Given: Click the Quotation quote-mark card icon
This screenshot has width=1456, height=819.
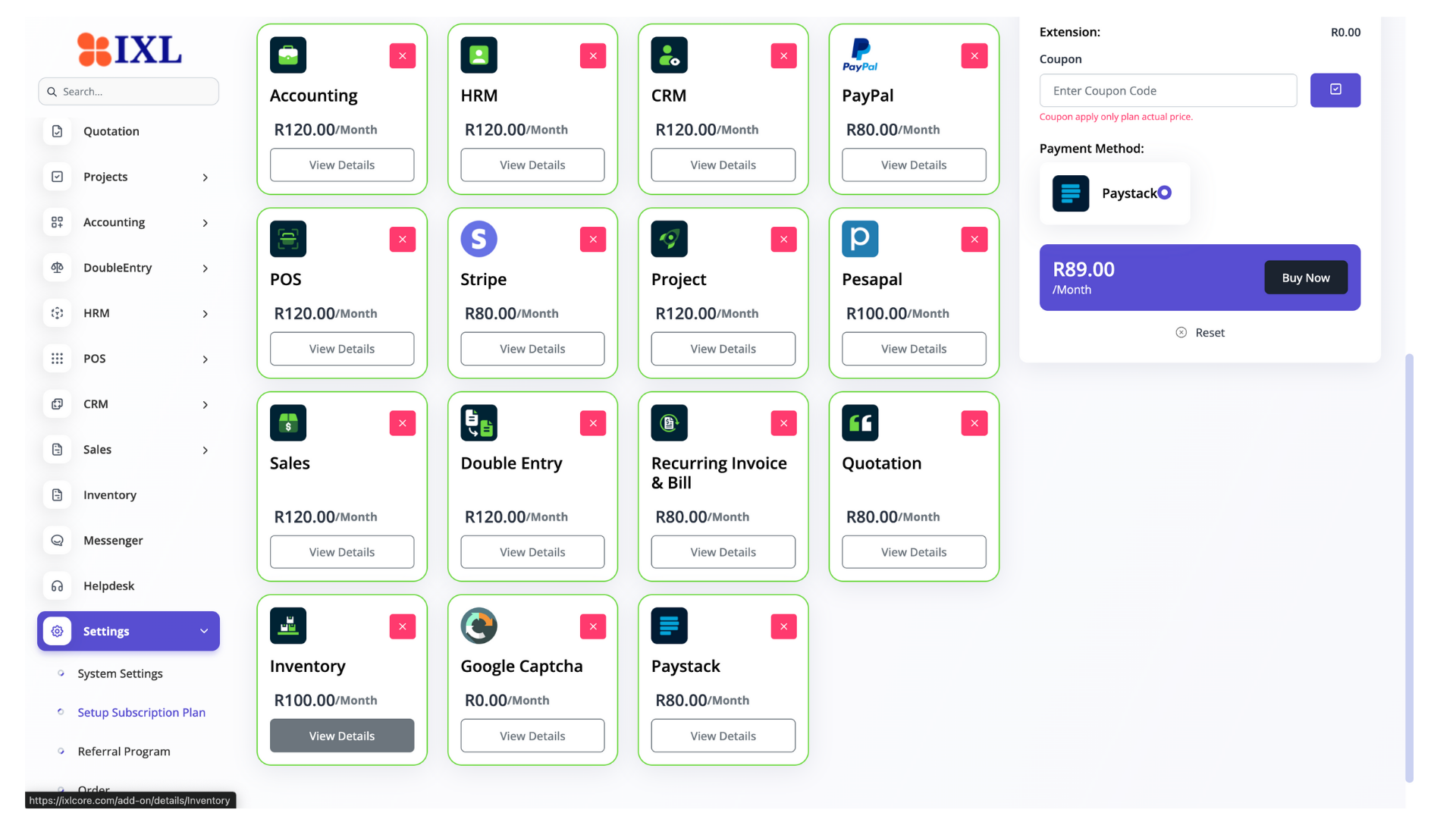Looking at the screenshot, I should click(x=860, y=423).
